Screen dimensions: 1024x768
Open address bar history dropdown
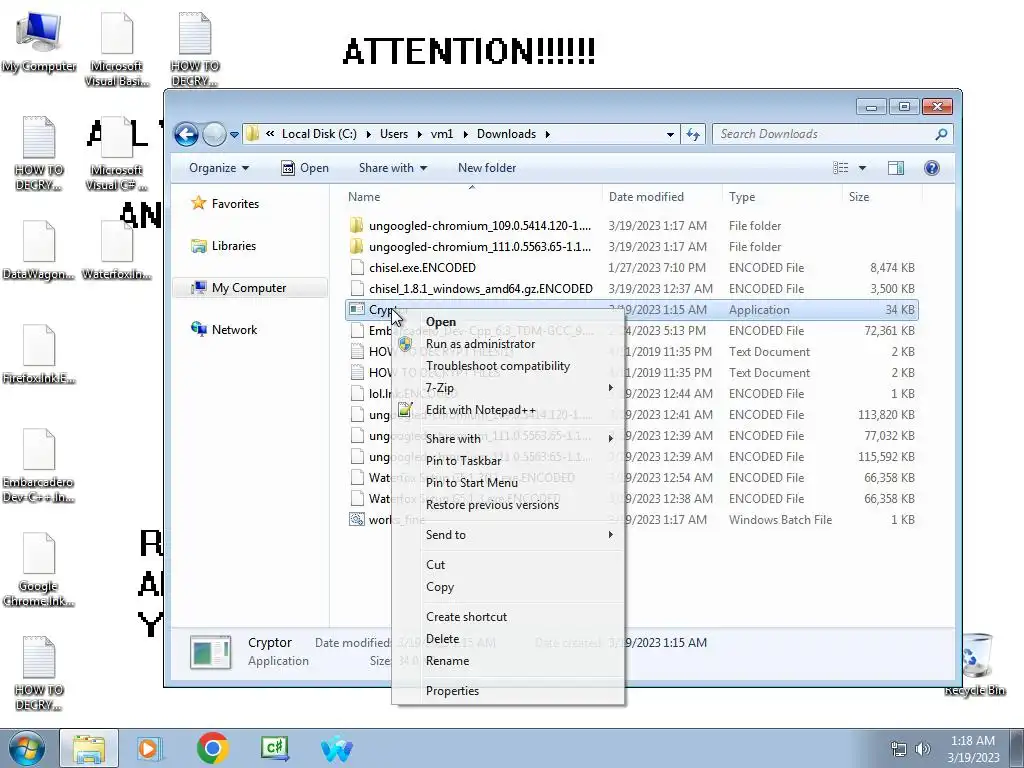coord(670,135)
